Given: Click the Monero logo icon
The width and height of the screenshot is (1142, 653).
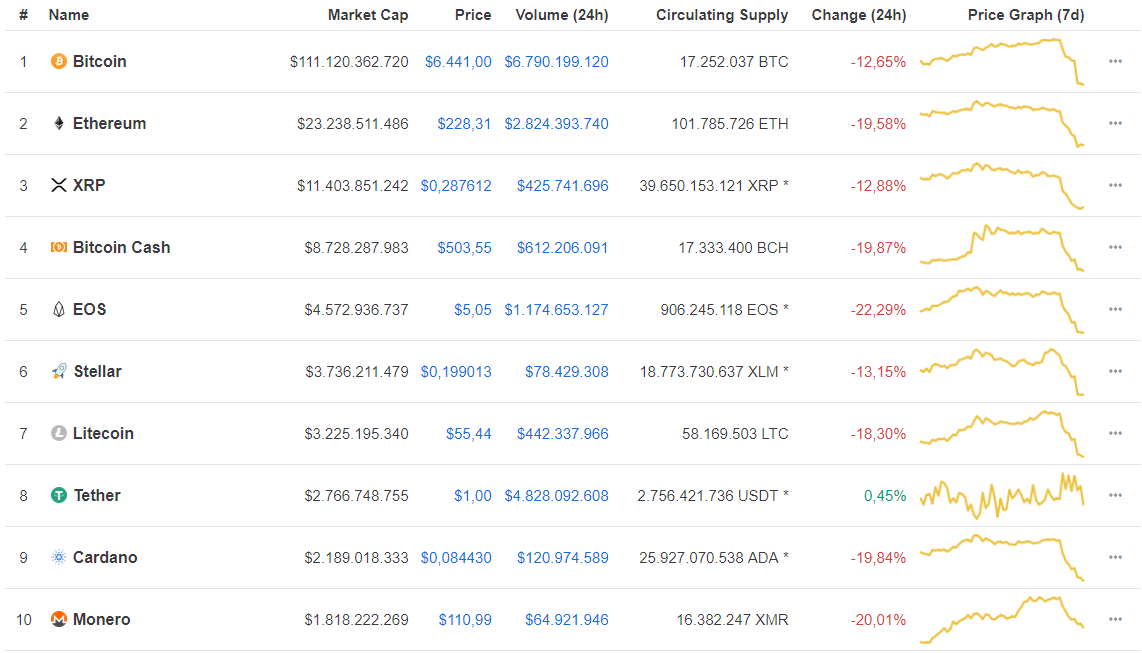Looking at the screenshot, I should (58, 619).
